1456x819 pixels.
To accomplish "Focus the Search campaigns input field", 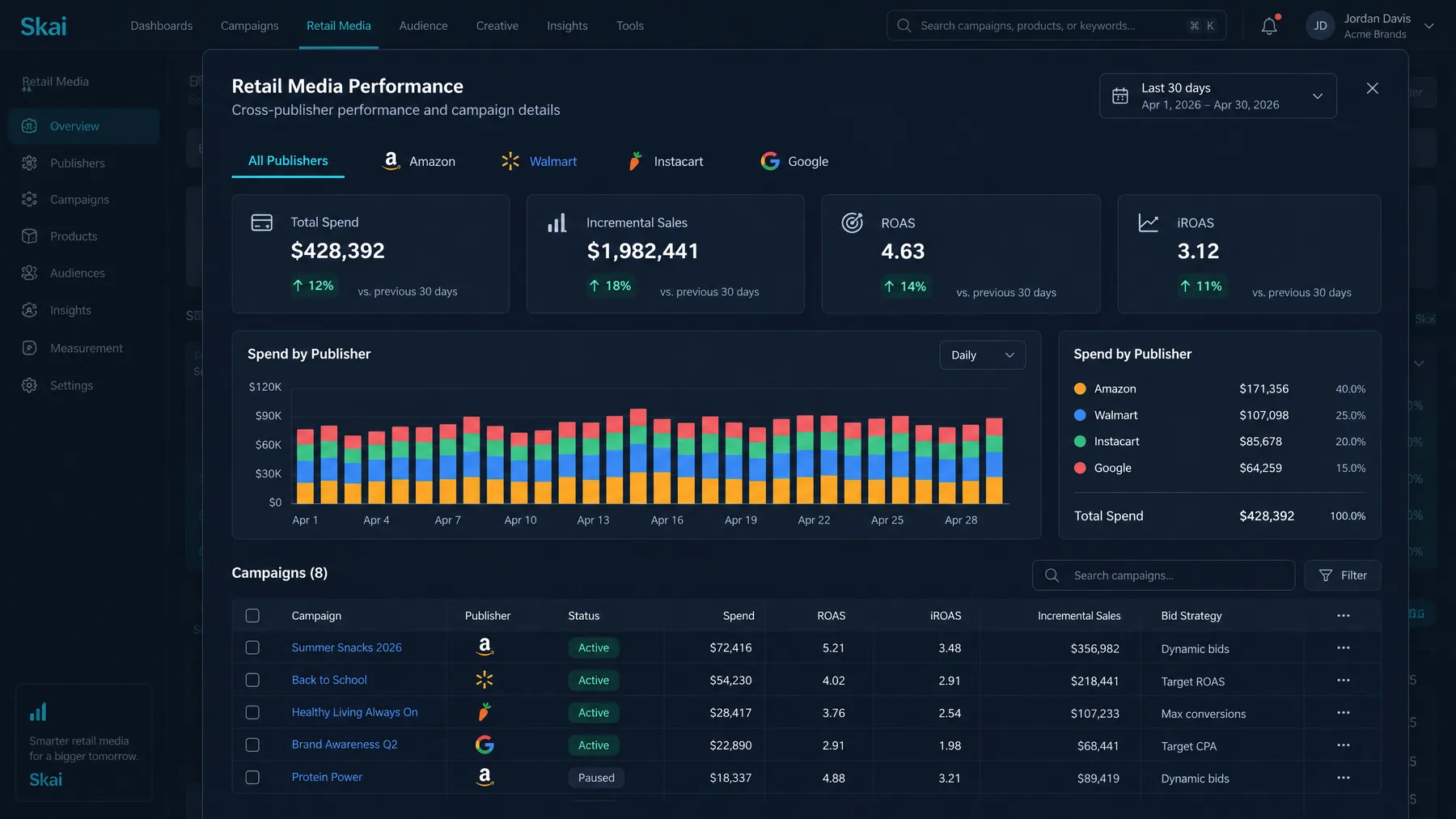I will 1163,575.
